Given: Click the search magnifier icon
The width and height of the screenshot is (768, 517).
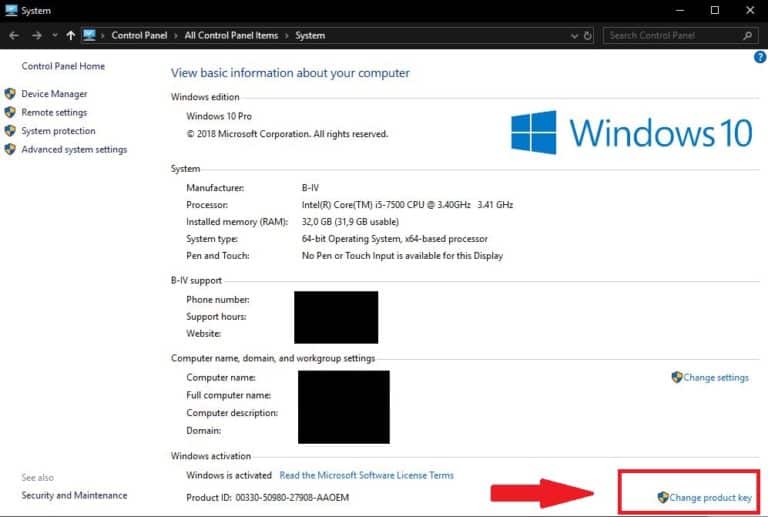Looking at the screenshot, I should (746, 35).
